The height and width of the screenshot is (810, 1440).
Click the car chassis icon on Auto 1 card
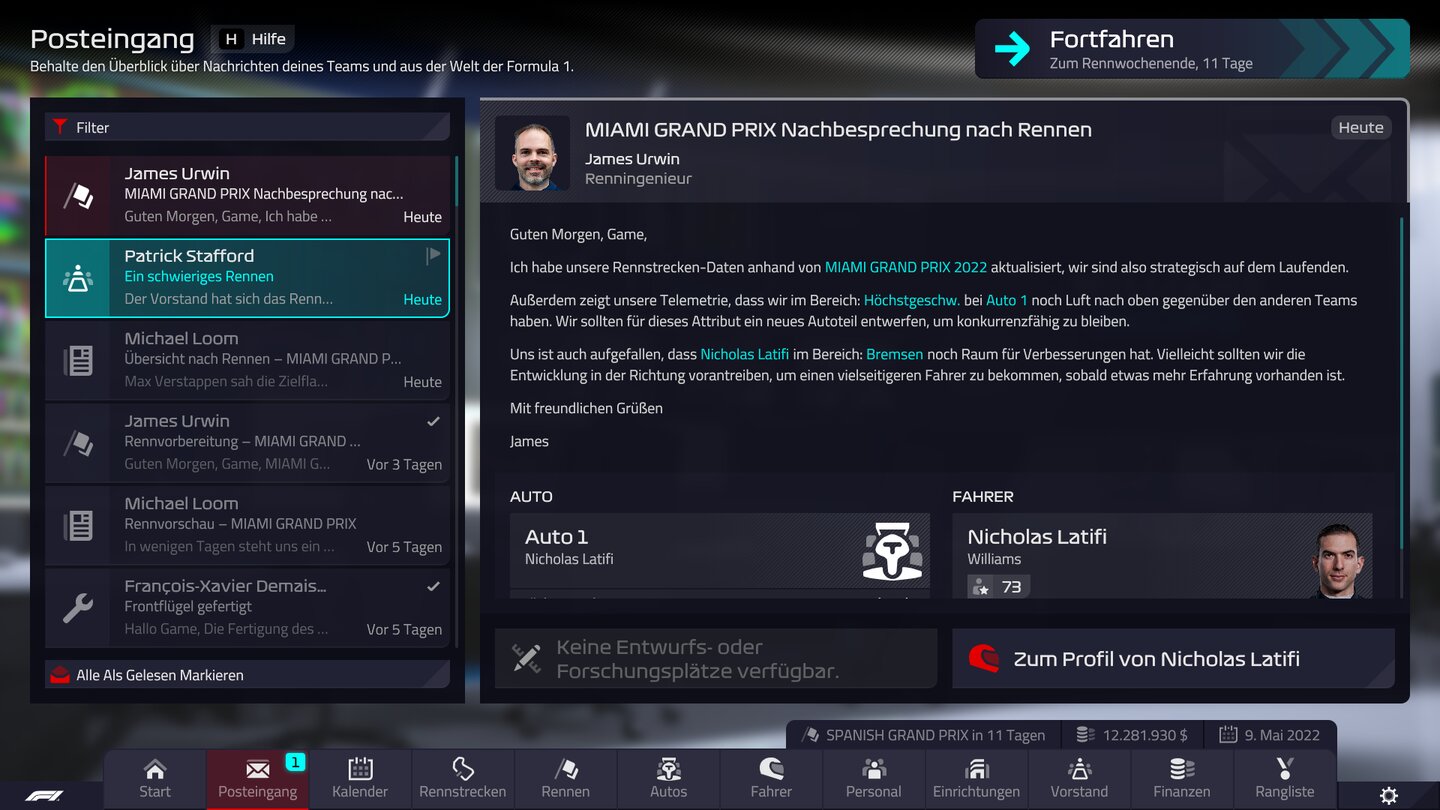click(892, 551)
